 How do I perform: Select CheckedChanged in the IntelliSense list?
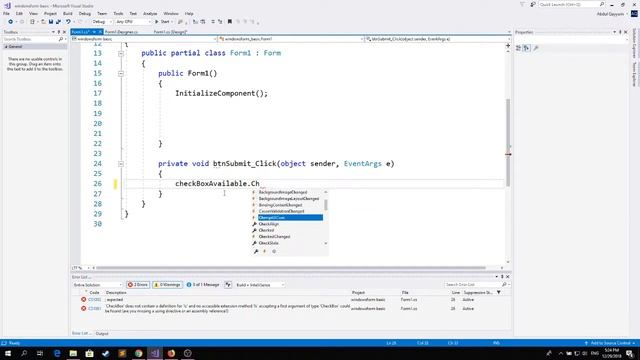274,237
